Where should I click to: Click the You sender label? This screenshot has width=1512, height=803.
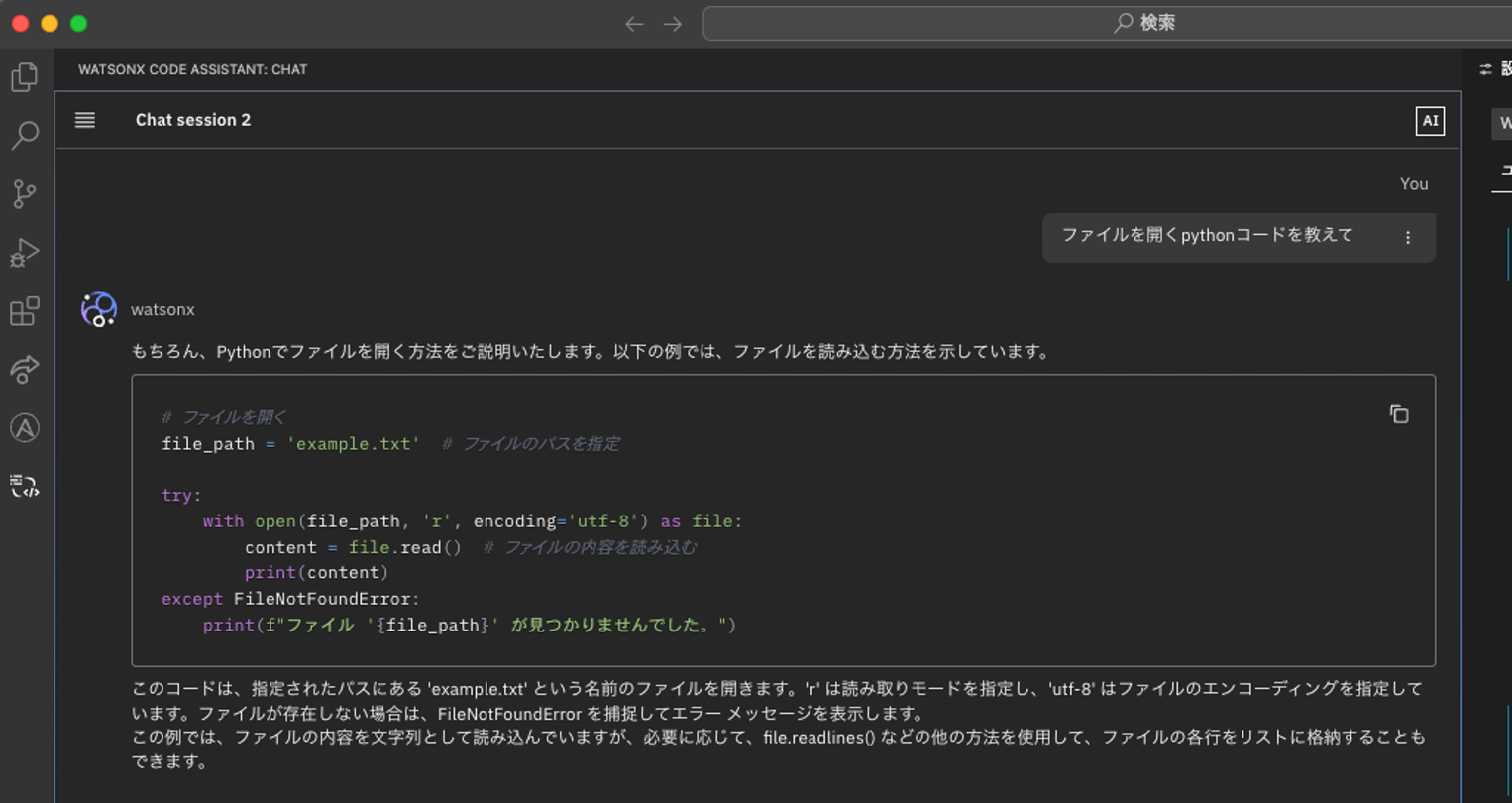click(1414, 184)
